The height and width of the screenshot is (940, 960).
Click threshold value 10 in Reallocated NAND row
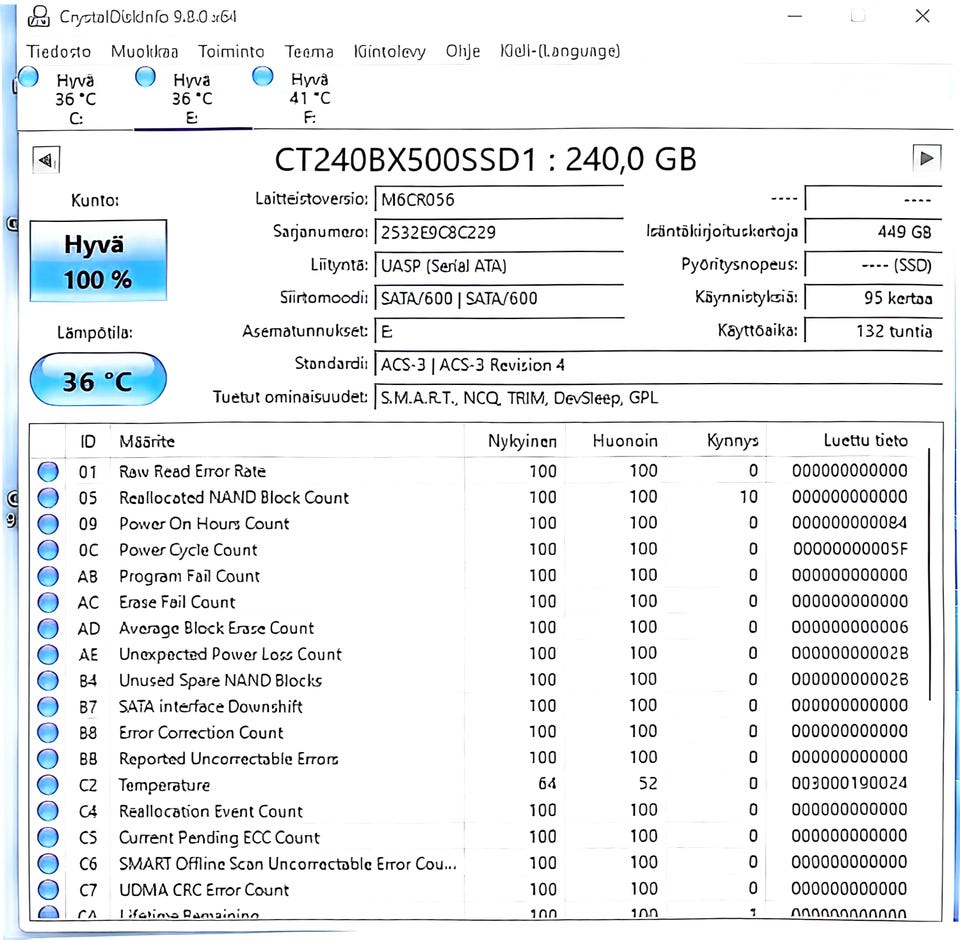coord(748,497)
